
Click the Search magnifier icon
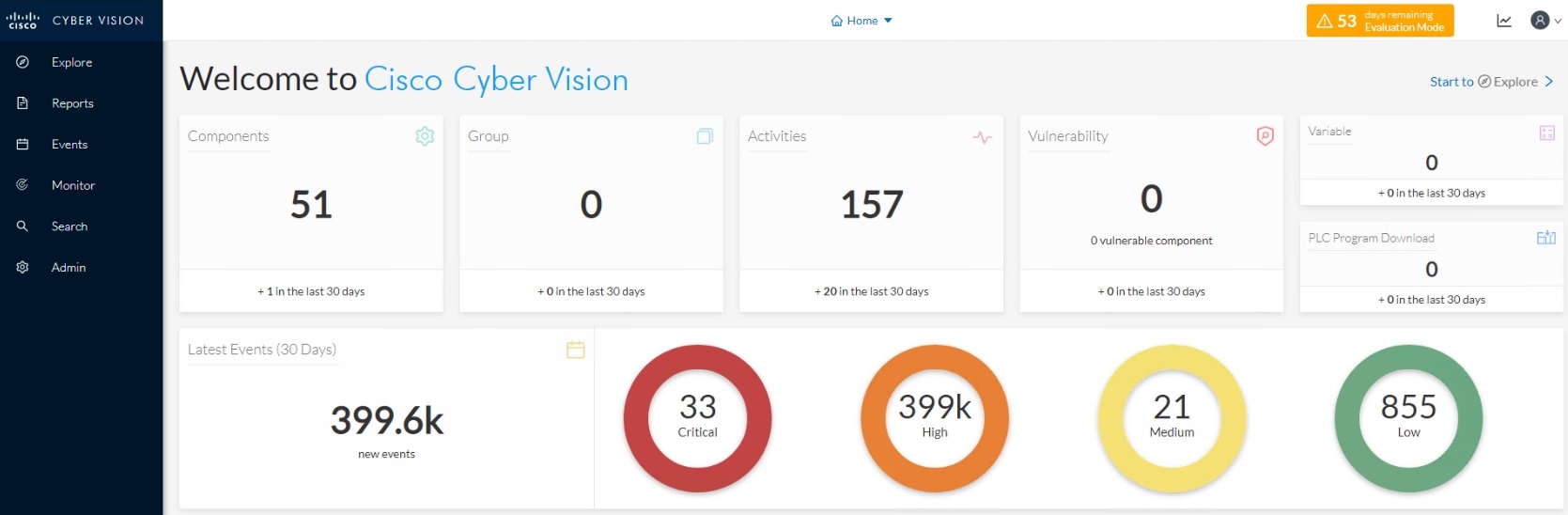pyautogui.click(x=23, y=226)
